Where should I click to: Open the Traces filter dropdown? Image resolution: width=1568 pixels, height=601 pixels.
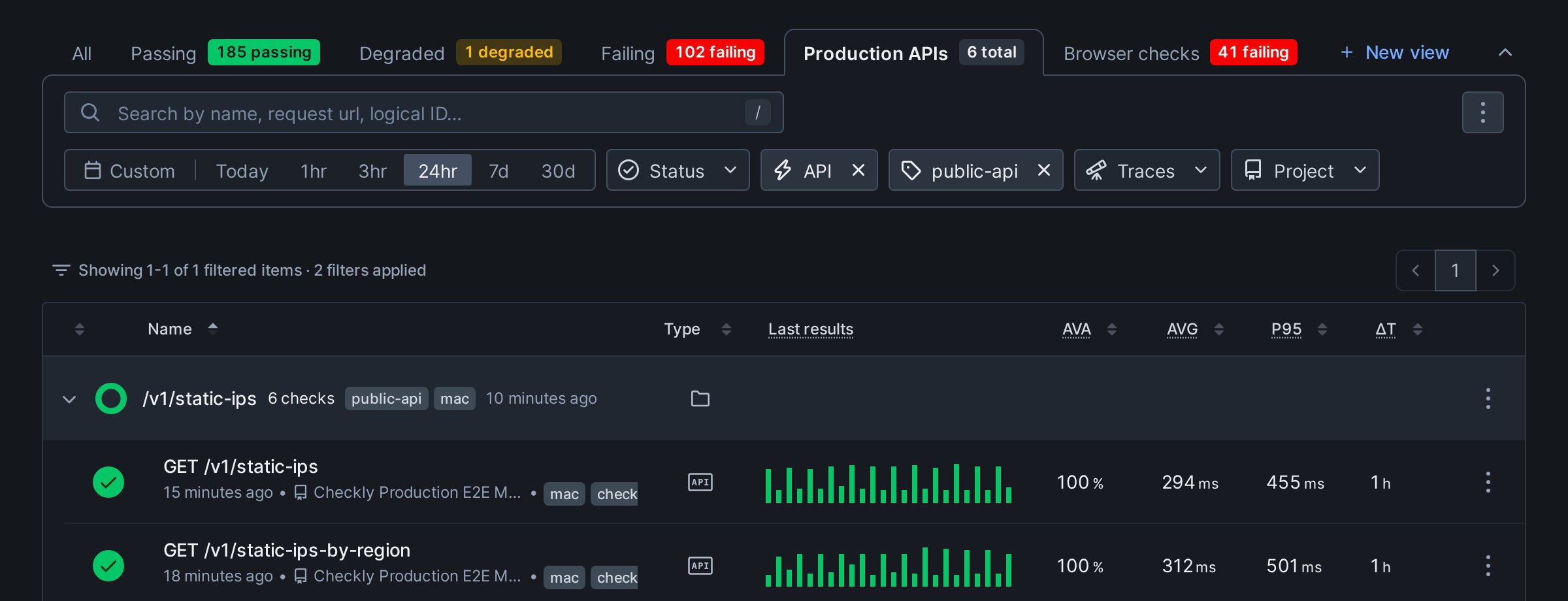click(1147, 170)
